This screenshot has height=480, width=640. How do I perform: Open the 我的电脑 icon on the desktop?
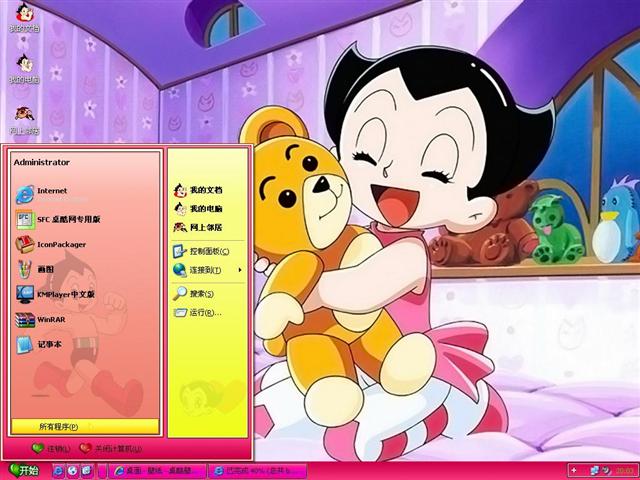[24, 69]
